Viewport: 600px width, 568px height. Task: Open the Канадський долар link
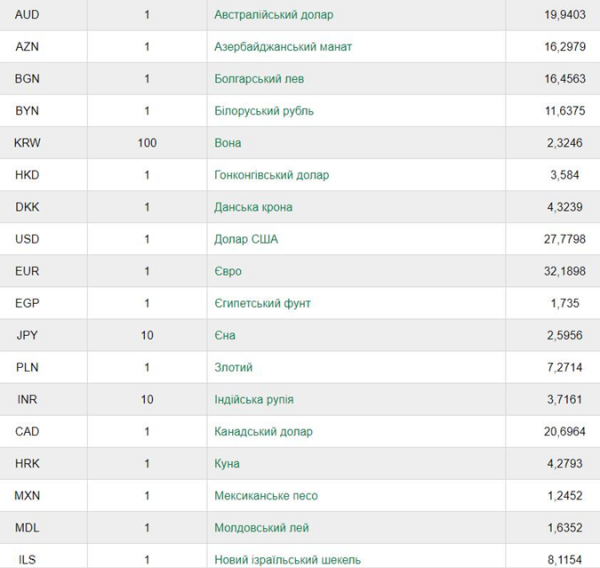click(x=263, y=432)
